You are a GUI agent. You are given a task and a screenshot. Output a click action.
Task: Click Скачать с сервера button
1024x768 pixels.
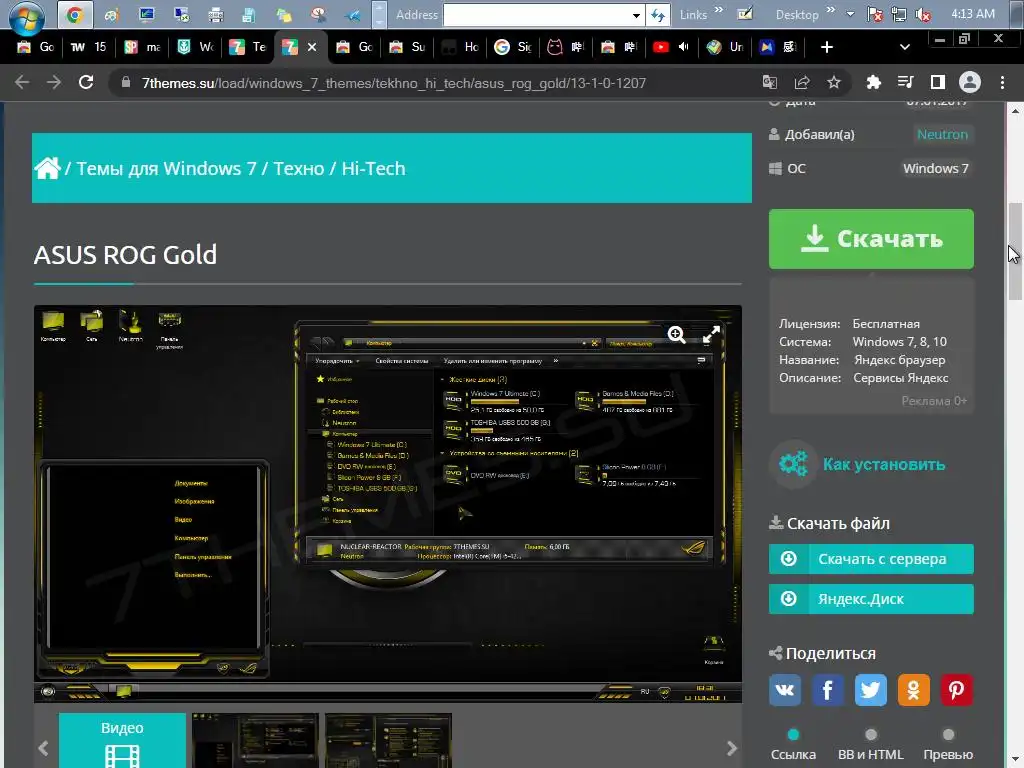pos(871,559)
